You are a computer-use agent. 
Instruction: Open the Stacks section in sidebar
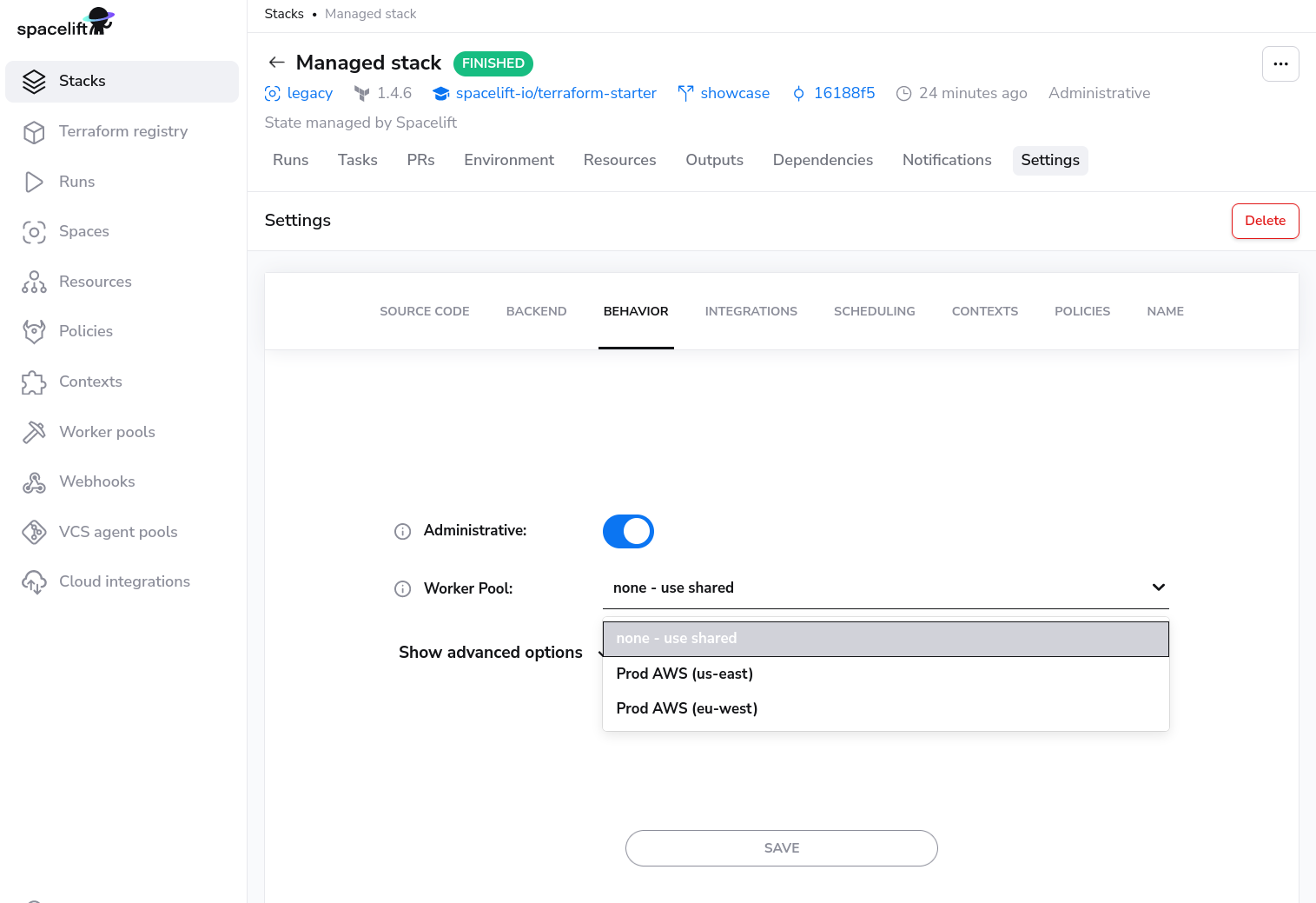(x=82, y=81)
